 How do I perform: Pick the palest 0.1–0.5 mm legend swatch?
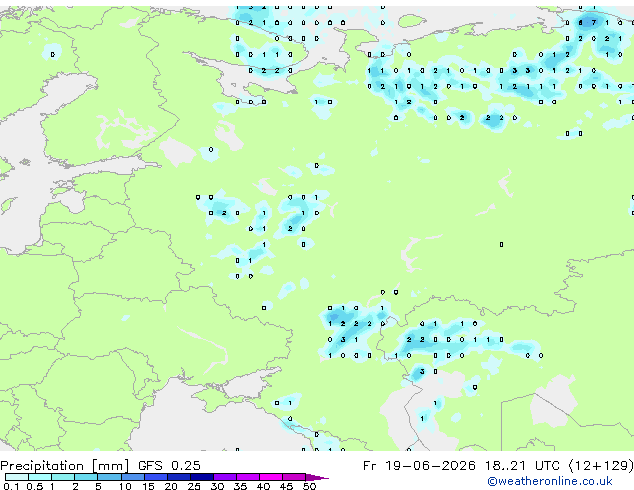coord(17,477)
